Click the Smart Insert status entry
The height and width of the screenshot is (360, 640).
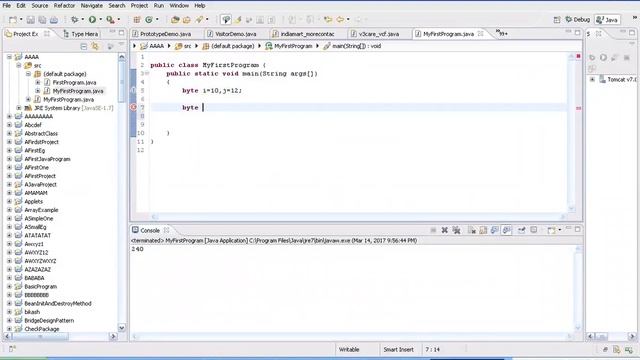point(398,349)
